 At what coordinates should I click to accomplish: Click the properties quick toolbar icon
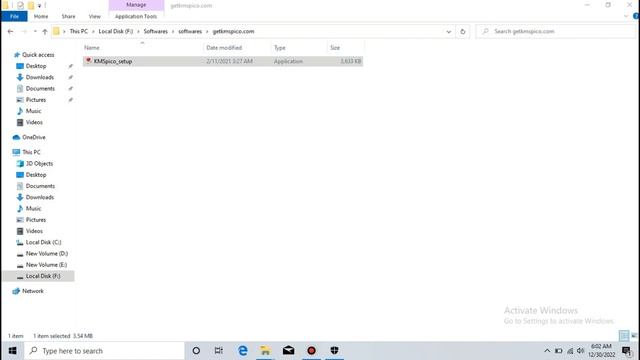tap(20, 5)
